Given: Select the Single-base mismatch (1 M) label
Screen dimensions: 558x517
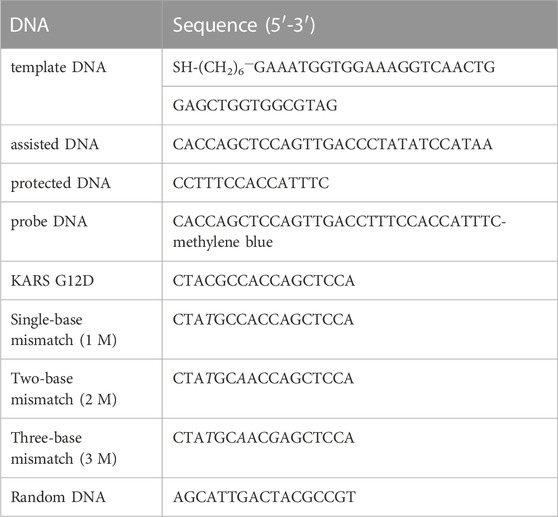Looking at the screenshot, I should point(64,330).
